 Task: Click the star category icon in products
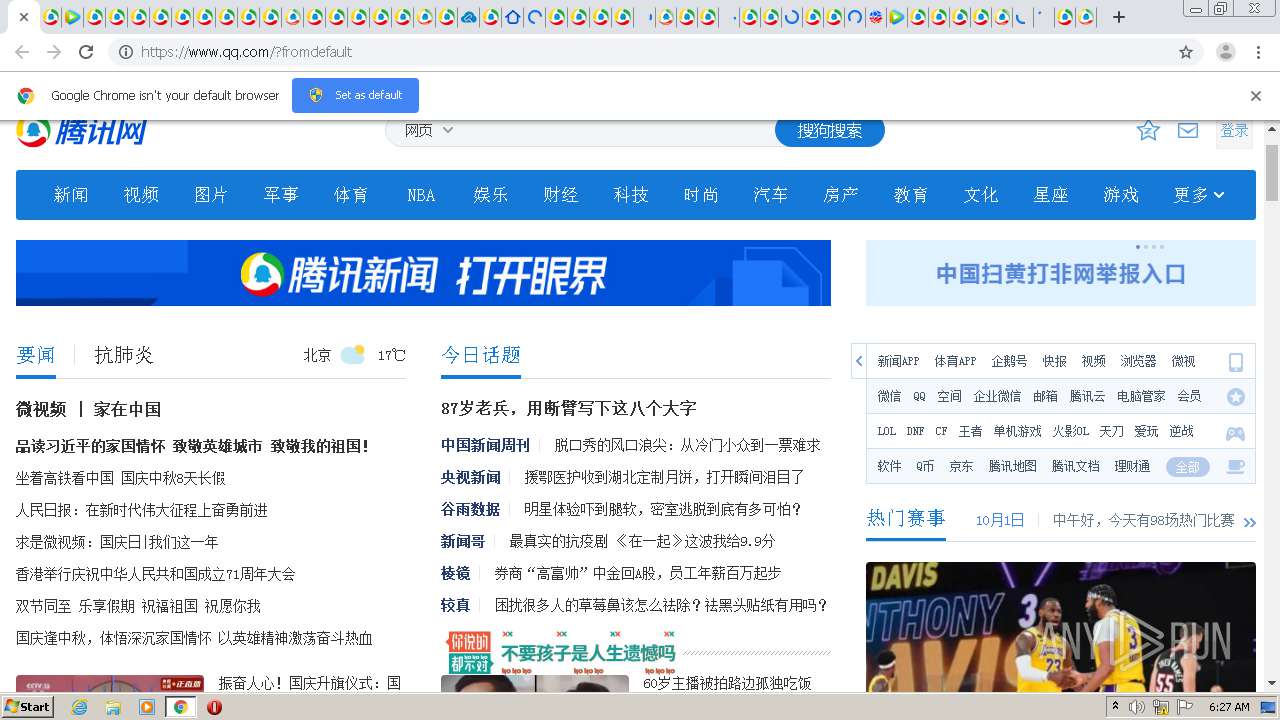pos(1236,397)
